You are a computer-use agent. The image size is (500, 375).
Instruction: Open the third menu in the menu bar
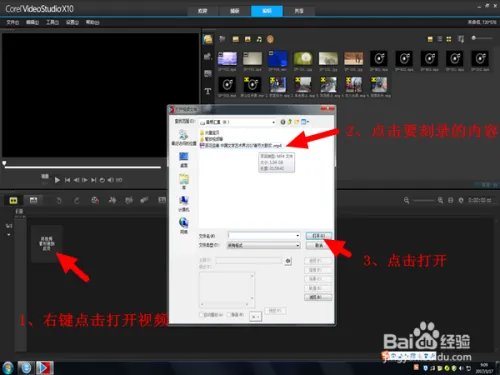pyautogui.click(x=52, y=22)
